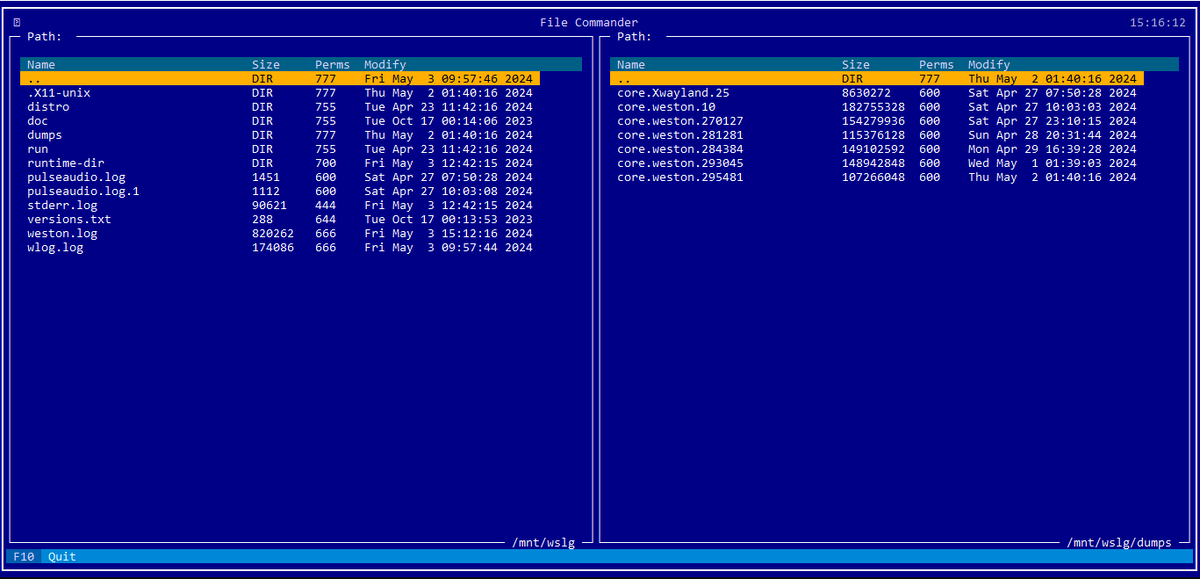Click the Path label of the left panel
Screen dimensions: 1200x579
coord(45,37)
